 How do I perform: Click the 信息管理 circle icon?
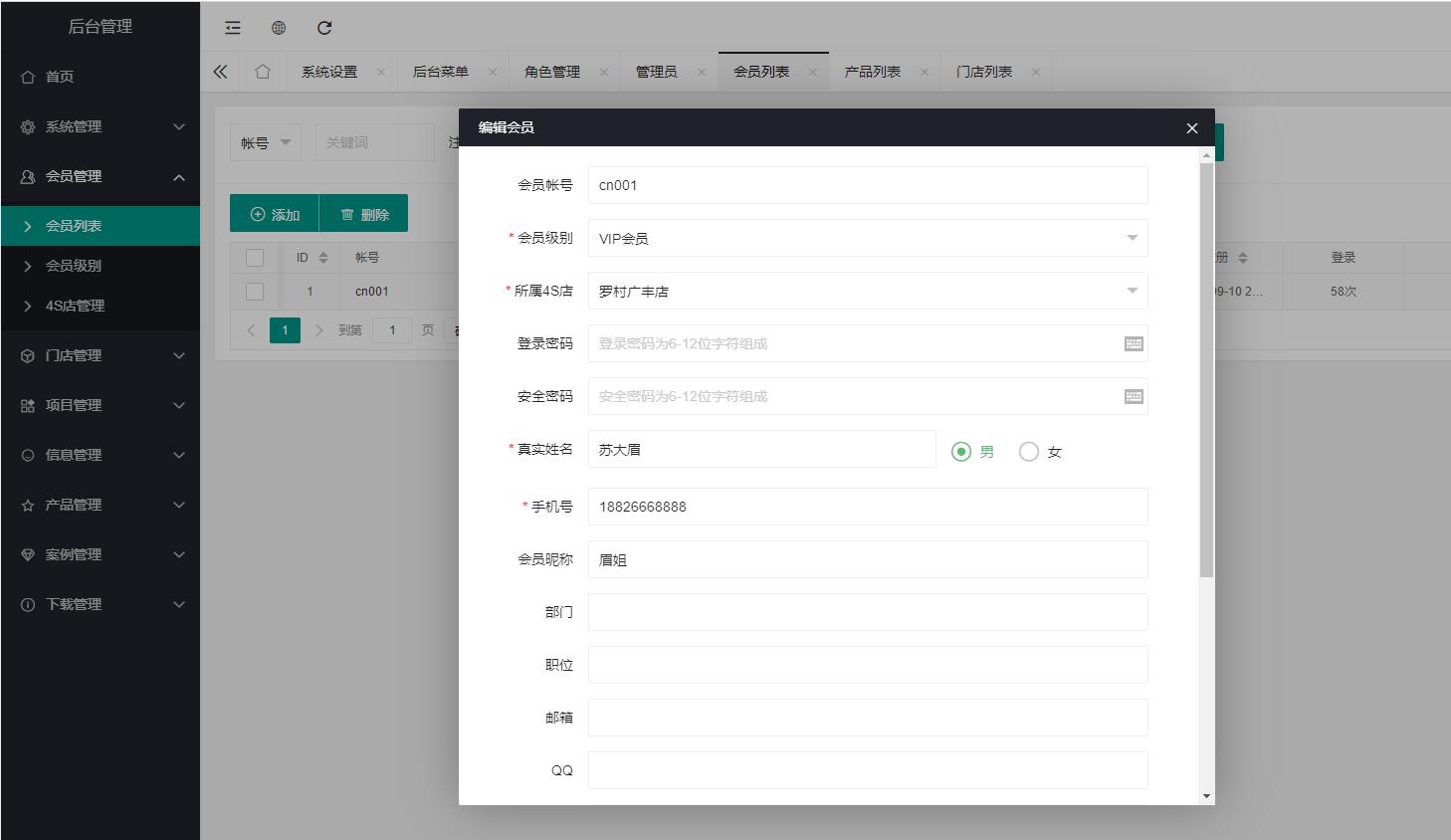pos(28,455)
